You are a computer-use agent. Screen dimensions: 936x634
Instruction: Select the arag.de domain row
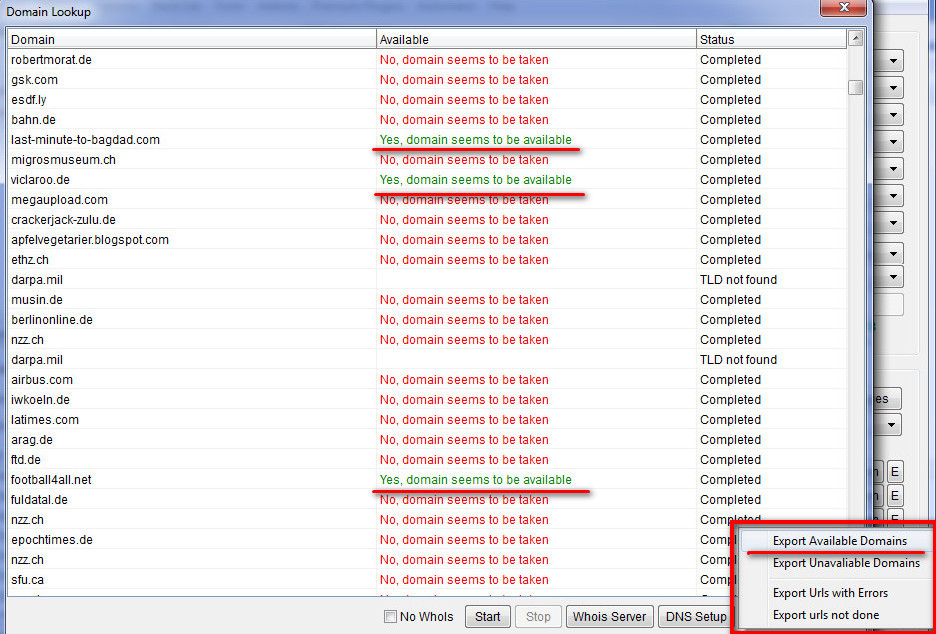pyautogui.click(x=427, y=439)
